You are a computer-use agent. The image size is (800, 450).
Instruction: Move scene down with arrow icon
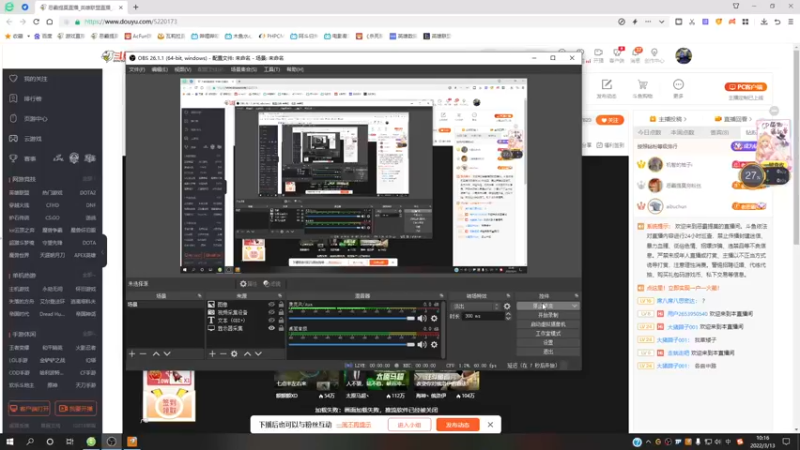click(x=167, y=354)
